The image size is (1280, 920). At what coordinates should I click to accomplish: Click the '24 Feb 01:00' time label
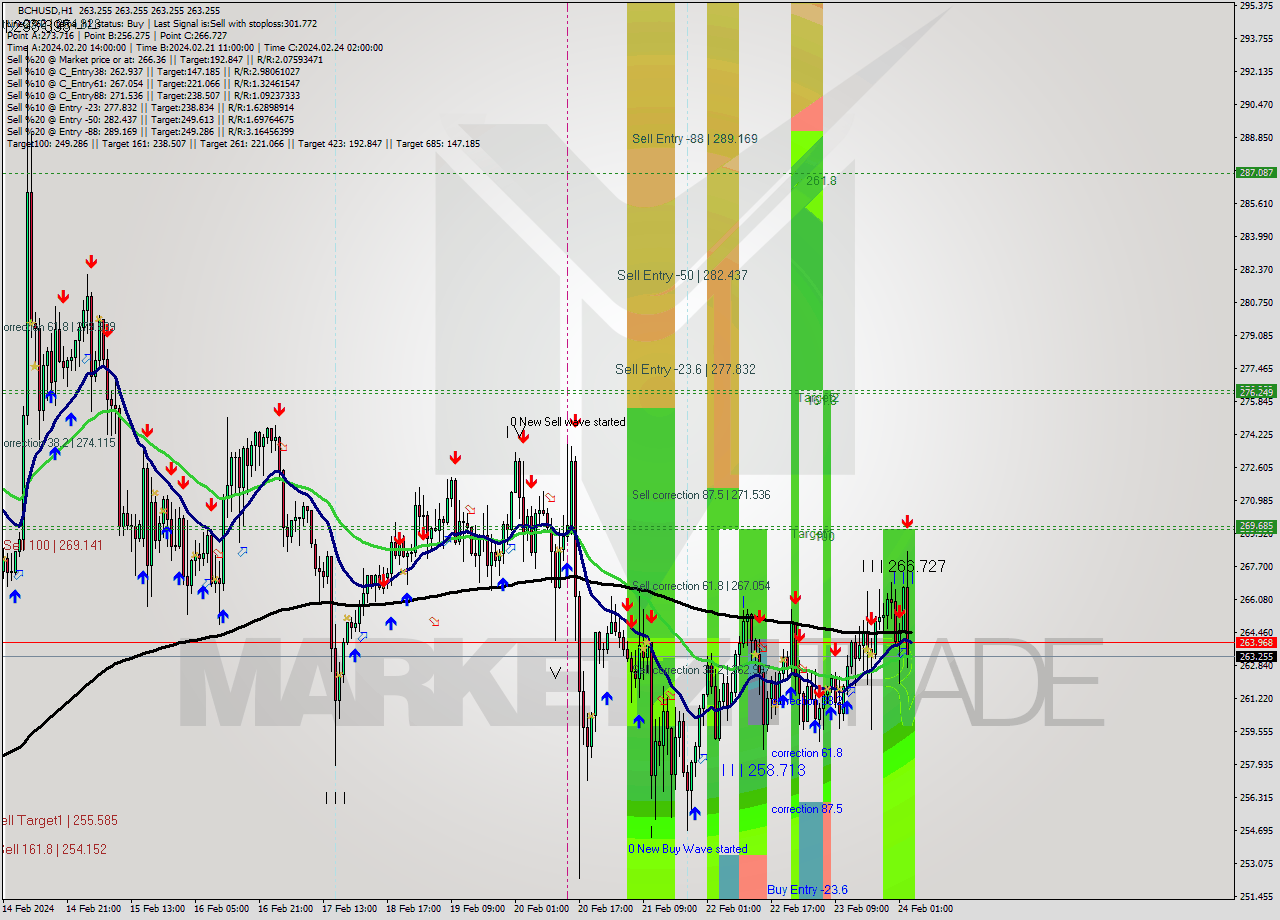(925, 909)
